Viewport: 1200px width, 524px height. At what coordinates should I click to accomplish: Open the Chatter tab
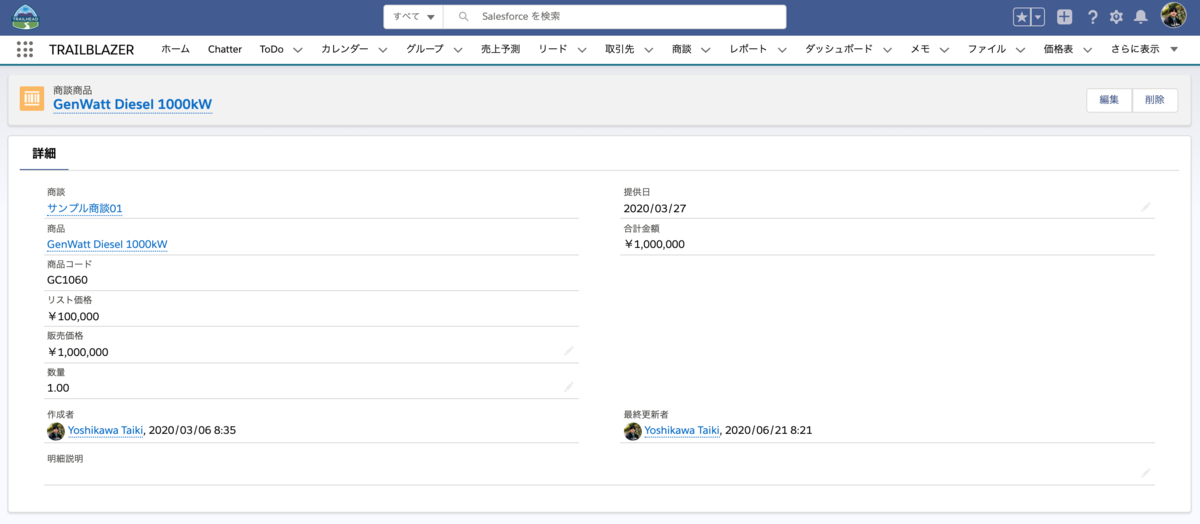(225, 49)
